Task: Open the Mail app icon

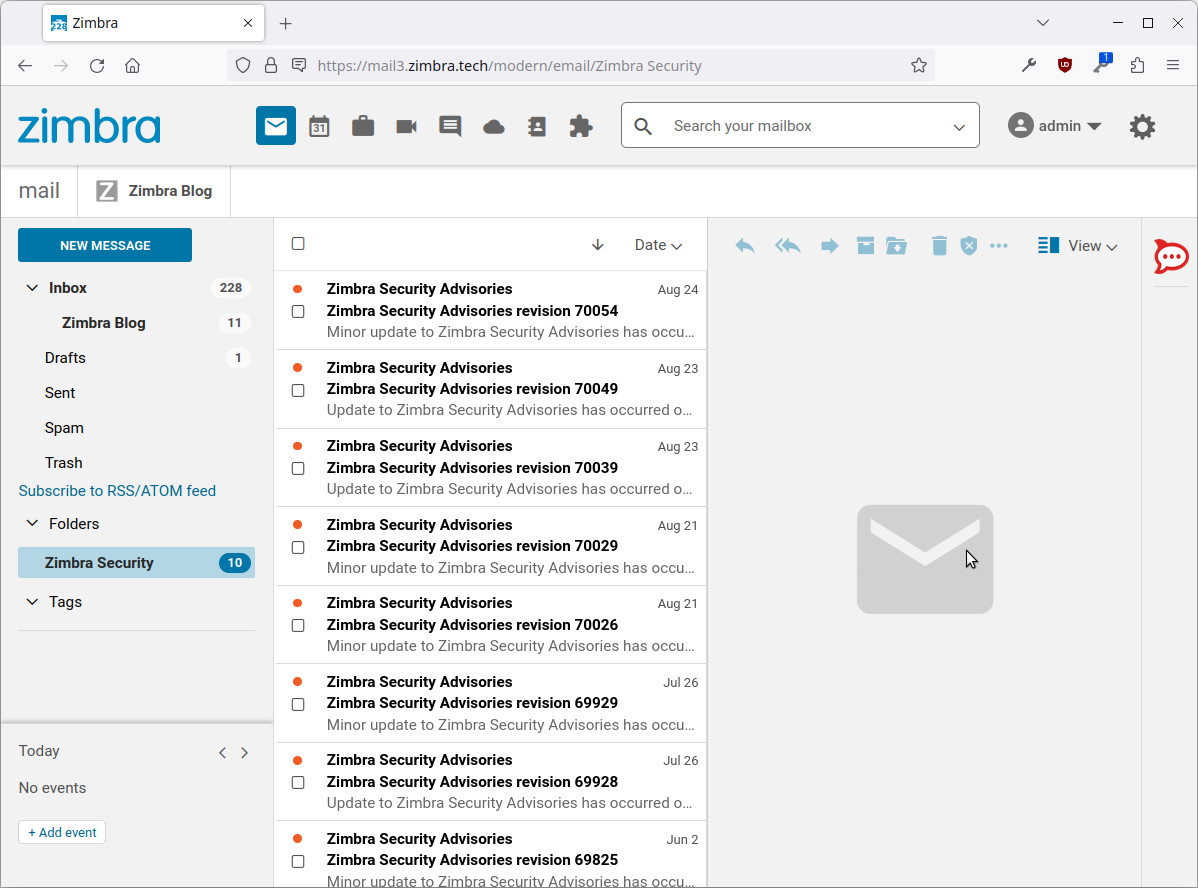Action: 276,126
